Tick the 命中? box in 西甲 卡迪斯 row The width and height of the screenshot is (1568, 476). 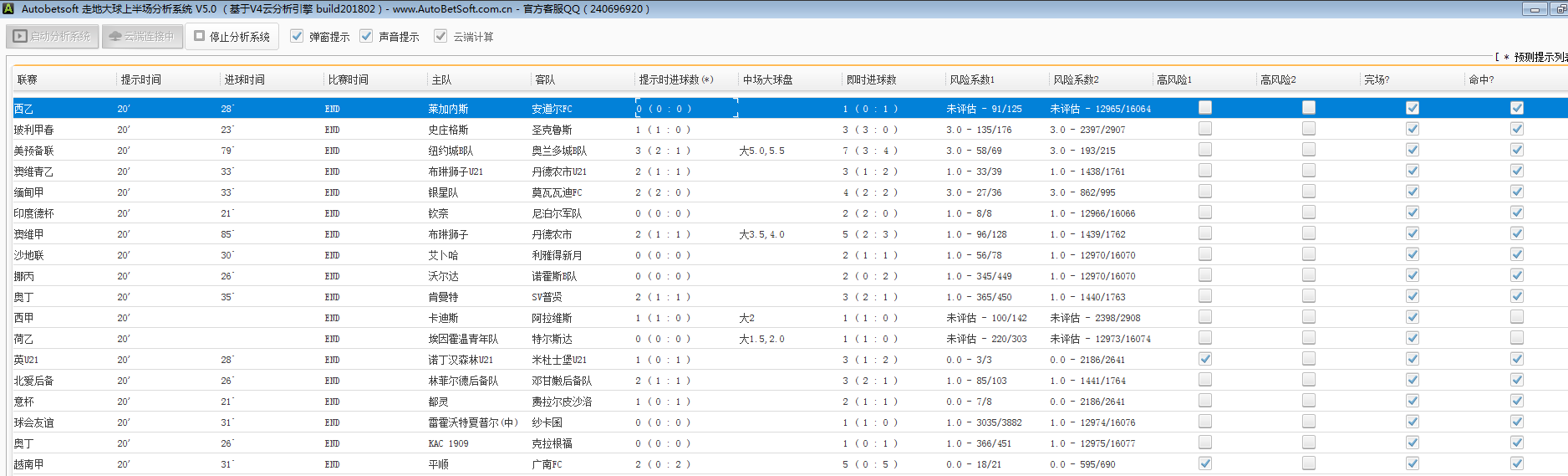pos(1516,317)
